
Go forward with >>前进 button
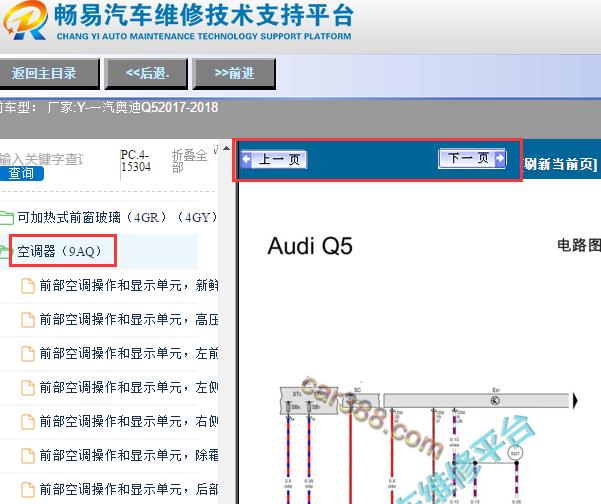point(234,74)
